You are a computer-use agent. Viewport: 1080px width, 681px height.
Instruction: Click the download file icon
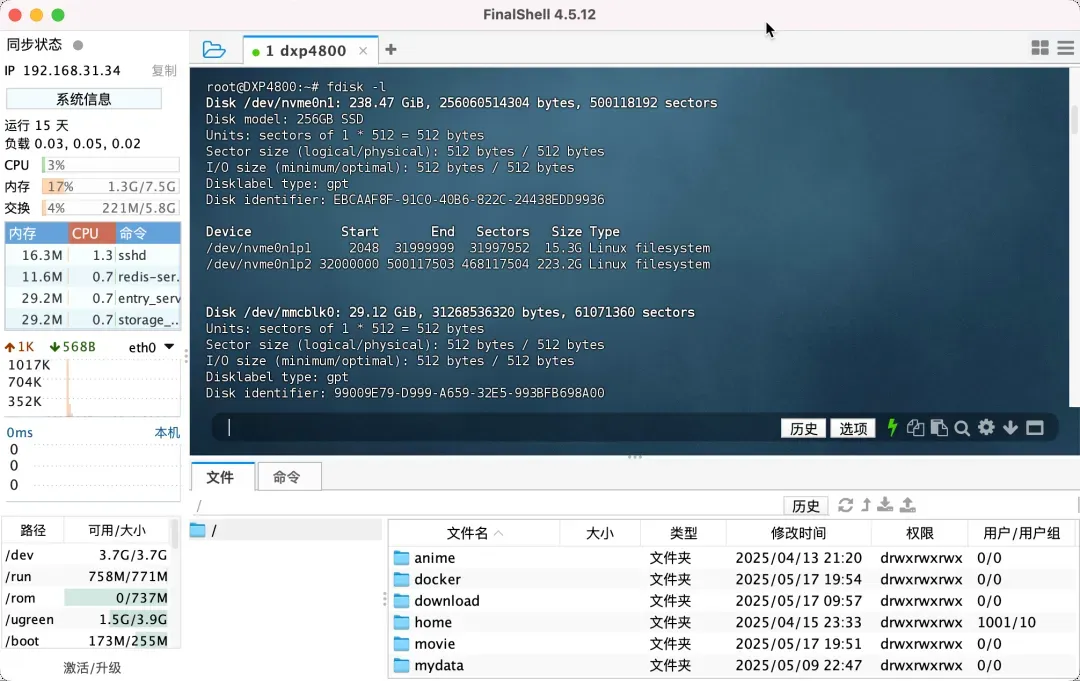point(885,505)
